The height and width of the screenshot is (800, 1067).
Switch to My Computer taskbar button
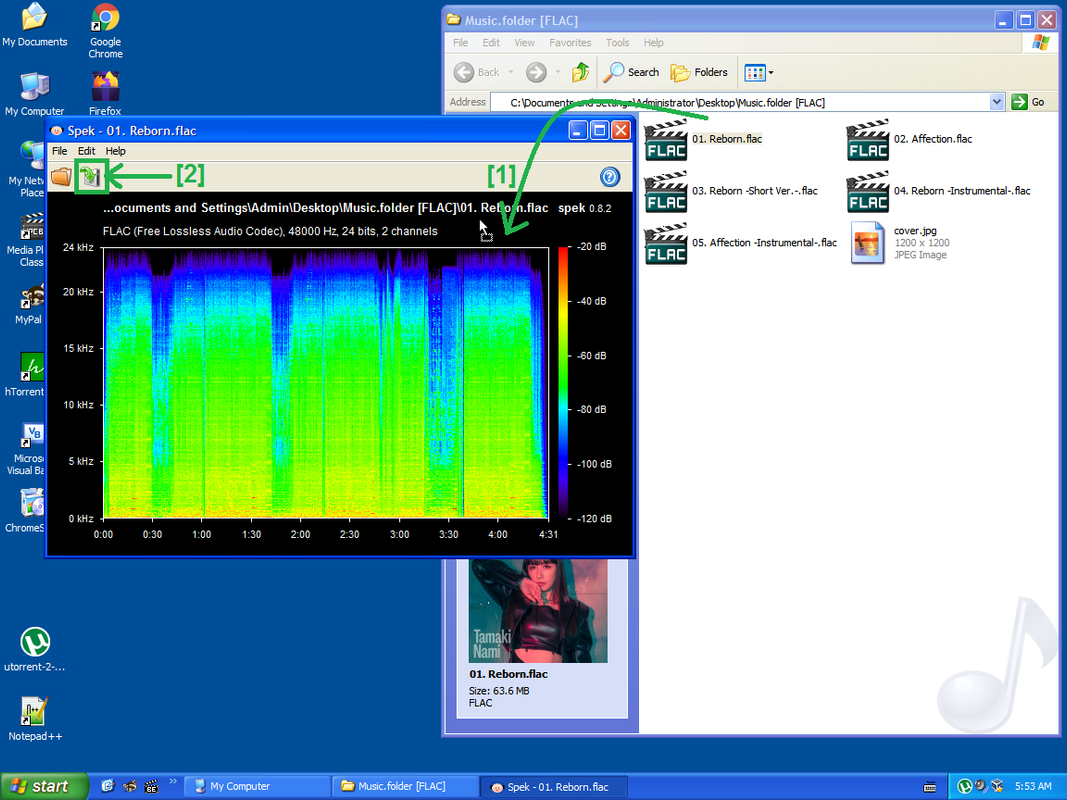(x=257, y=786)
